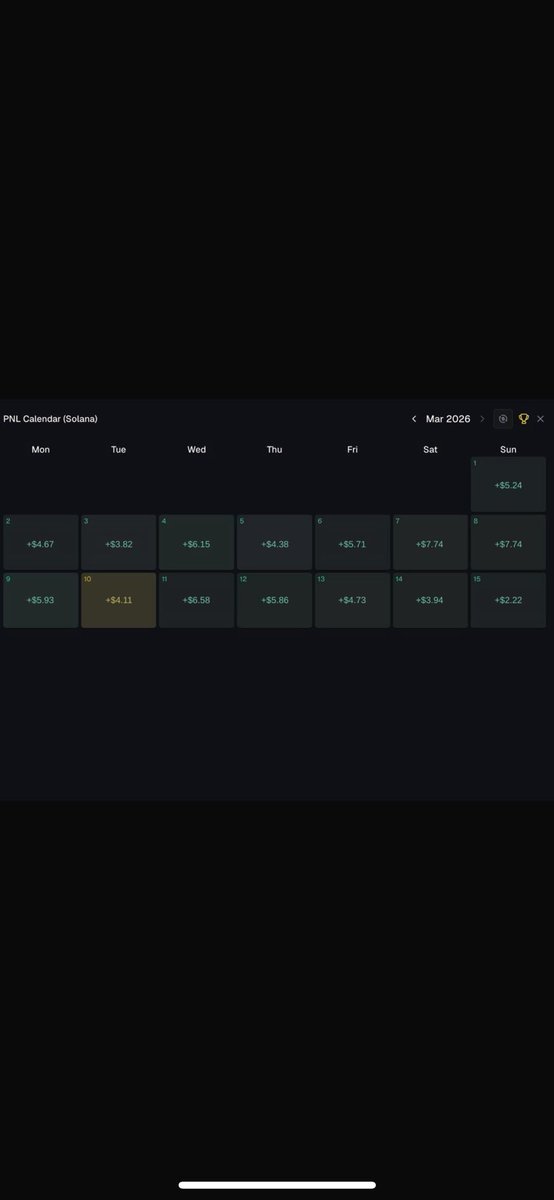The image size is (554, 1200).
Task: Go to the previous month with left chevron
Action: [x=414, y=419]
